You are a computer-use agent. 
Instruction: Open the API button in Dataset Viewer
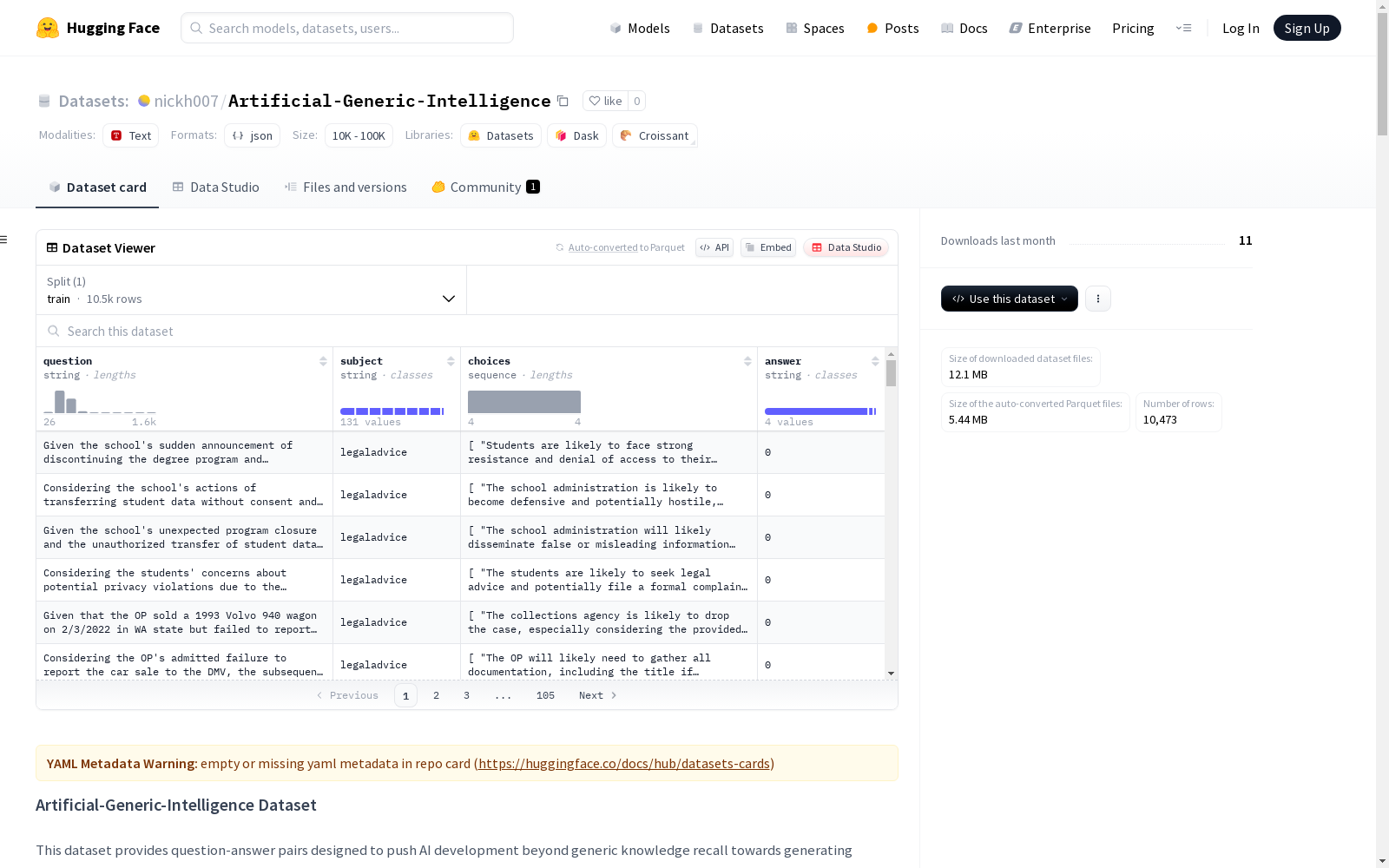coord(714,247)
